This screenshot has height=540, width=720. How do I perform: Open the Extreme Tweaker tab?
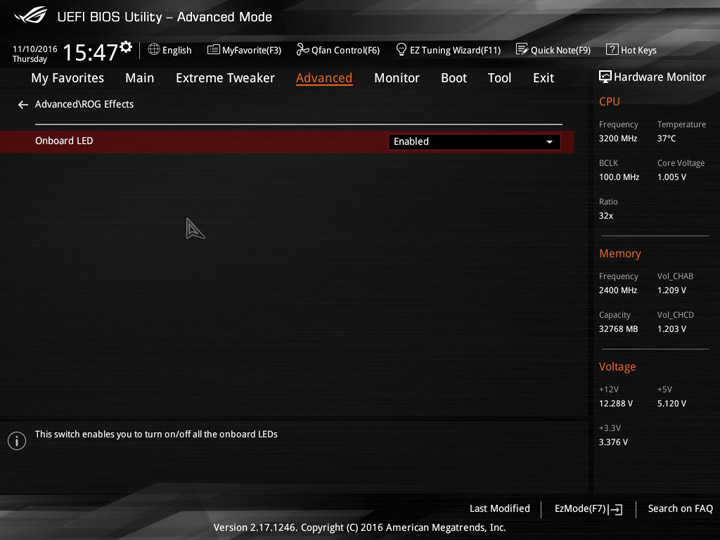click(225, 78)
